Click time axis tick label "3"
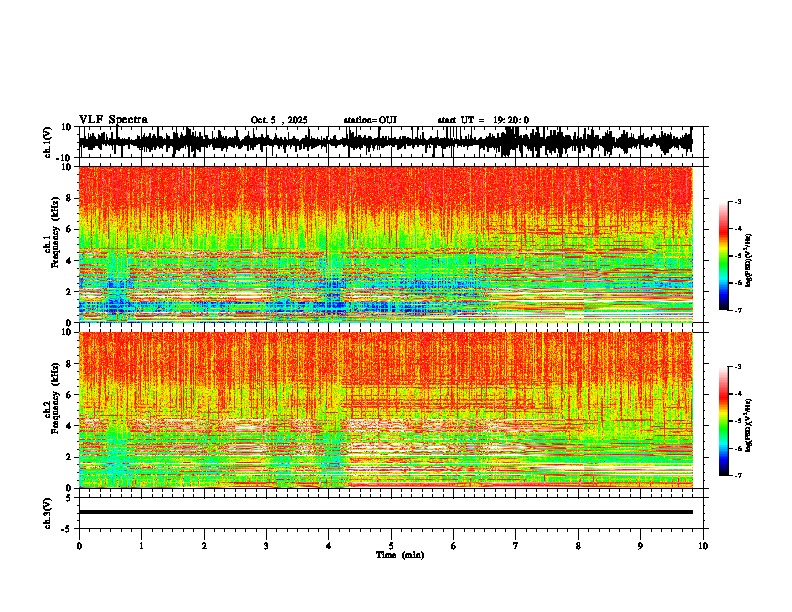This screenshot has width=792, height=612. (266, 546)
